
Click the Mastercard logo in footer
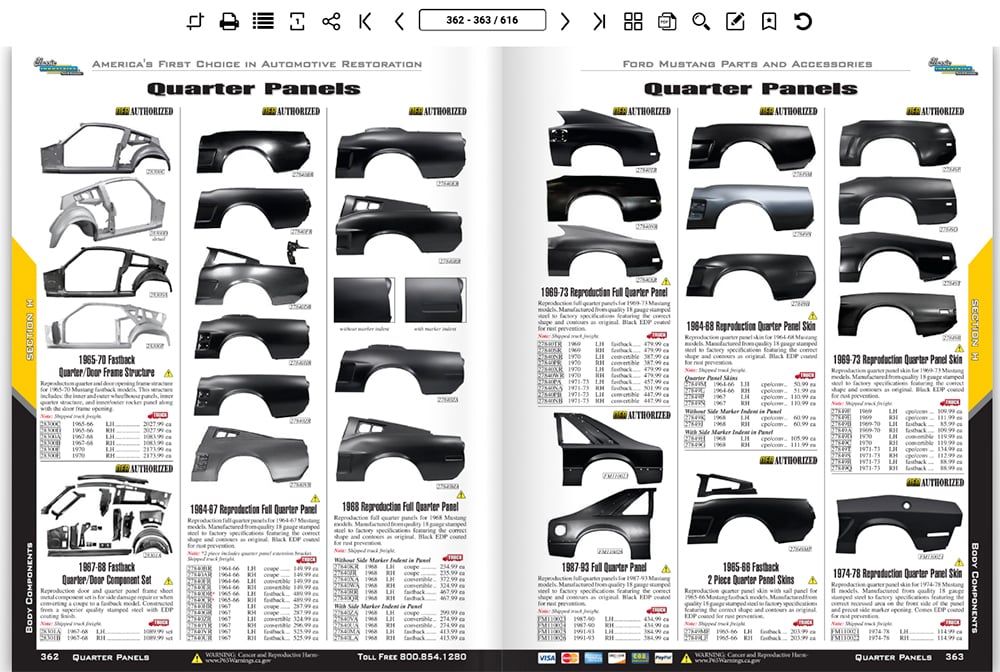tap(570, 657)
